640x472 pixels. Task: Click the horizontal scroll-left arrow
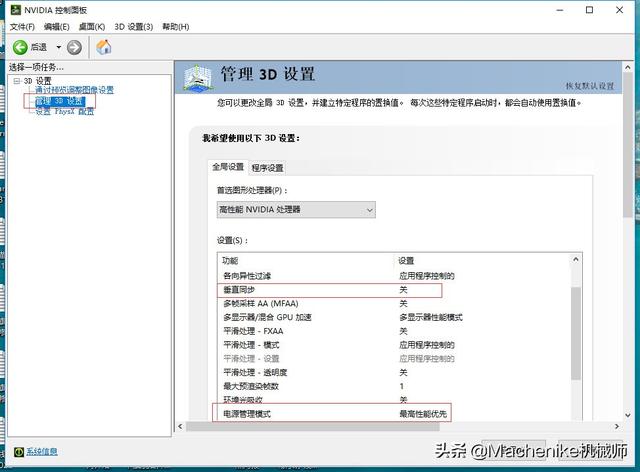(x=180, y=427)
